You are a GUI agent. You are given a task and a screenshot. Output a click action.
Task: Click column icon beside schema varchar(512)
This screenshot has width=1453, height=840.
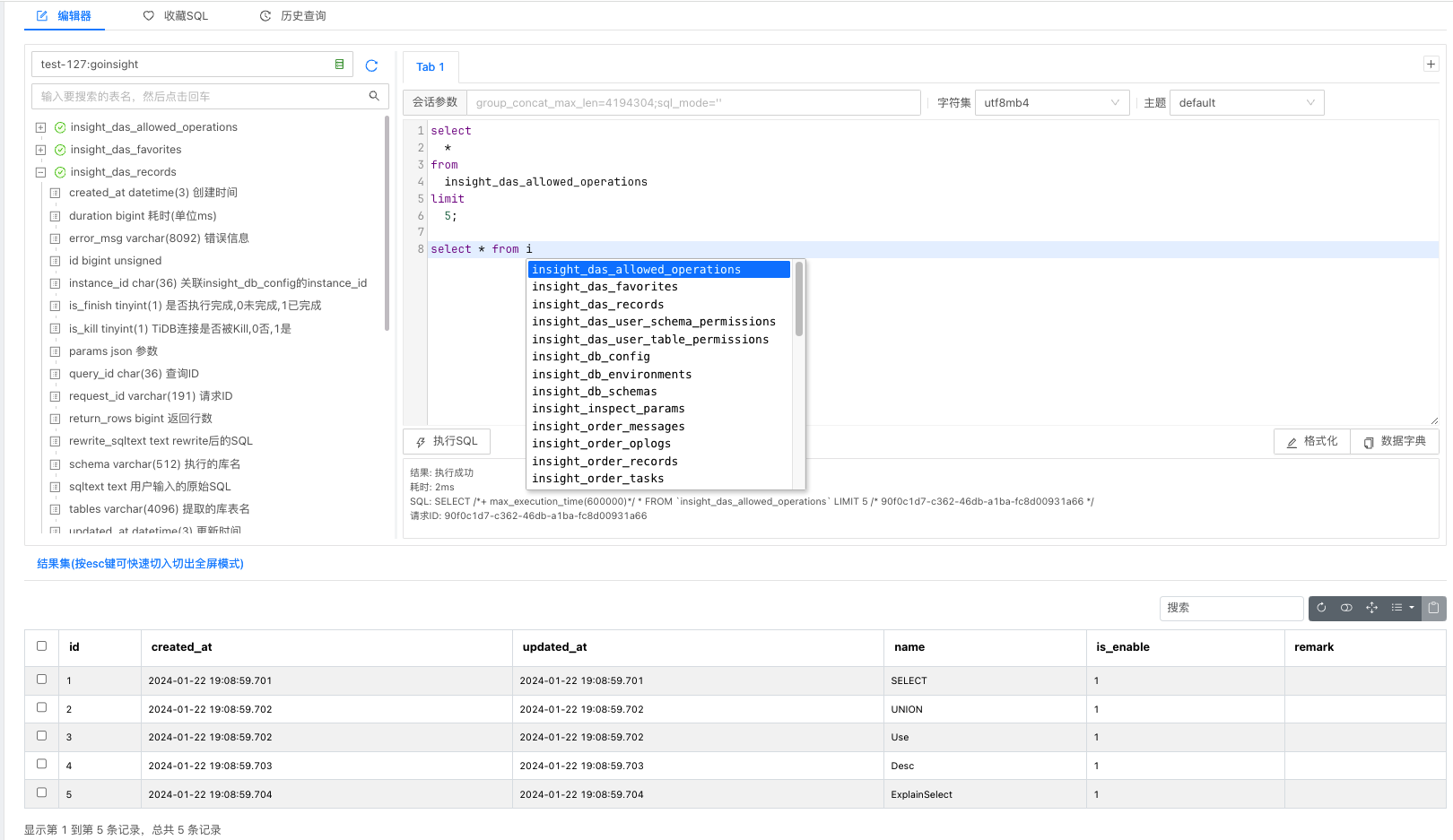click(55, 464)
